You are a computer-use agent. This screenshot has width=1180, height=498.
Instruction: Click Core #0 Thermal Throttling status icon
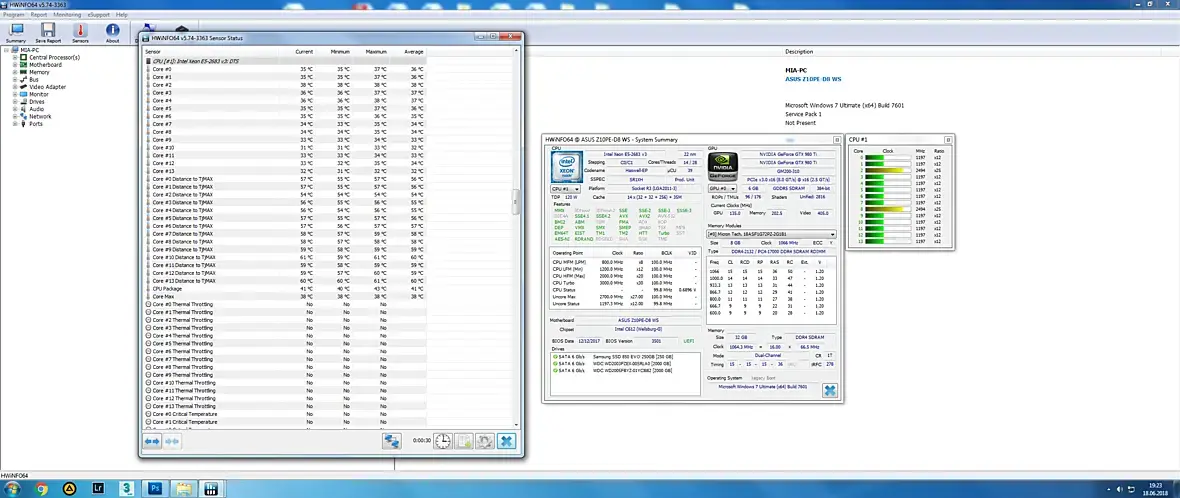148,305
